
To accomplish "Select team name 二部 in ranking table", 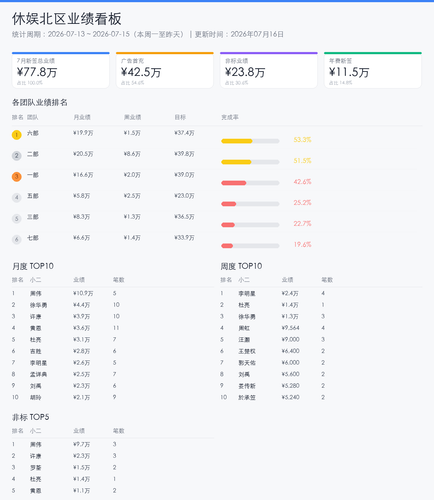I will tap(33, 154).
